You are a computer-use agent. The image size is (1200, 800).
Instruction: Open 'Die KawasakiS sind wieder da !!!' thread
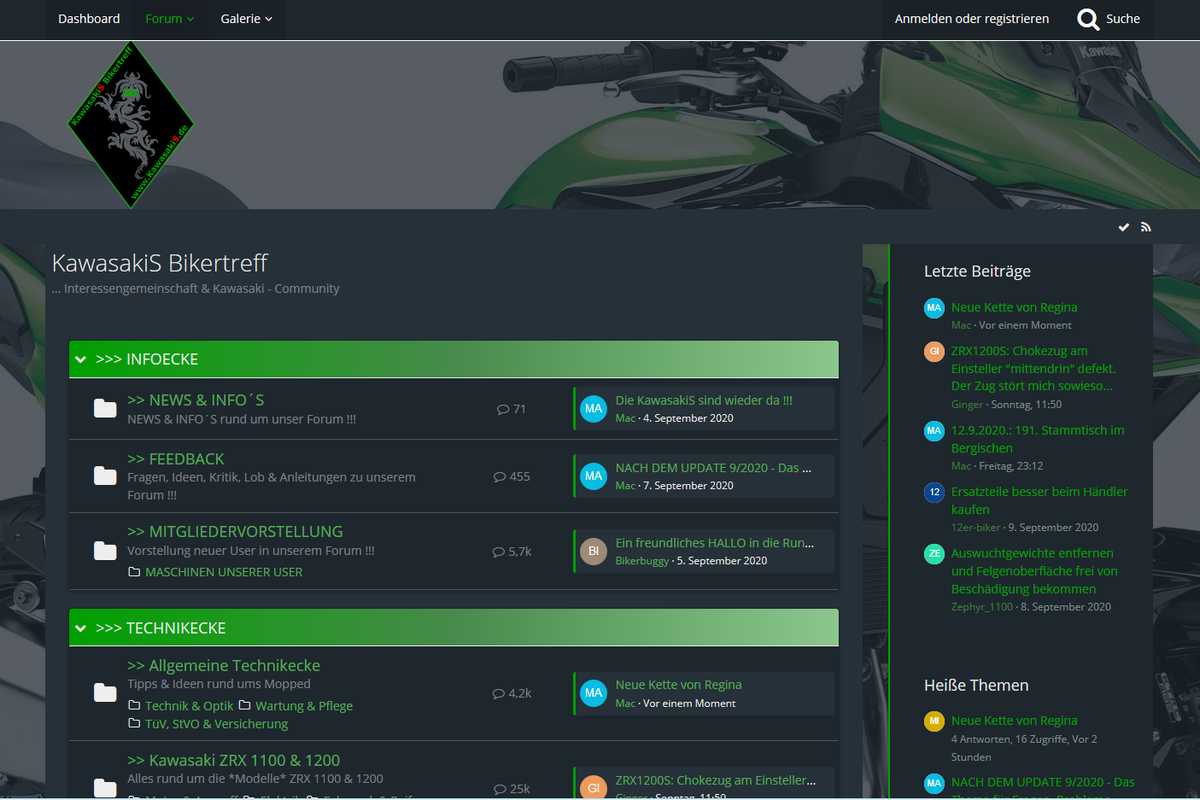[704, 400]
